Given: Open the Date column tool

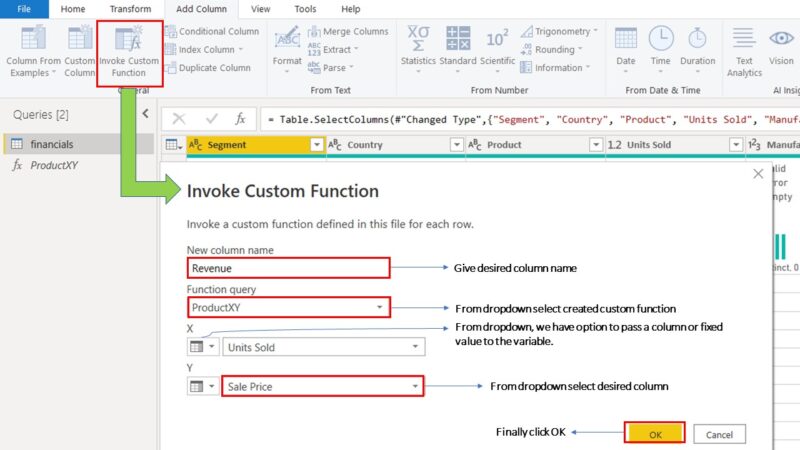Looking at the screenshot, I should (626, 40).
